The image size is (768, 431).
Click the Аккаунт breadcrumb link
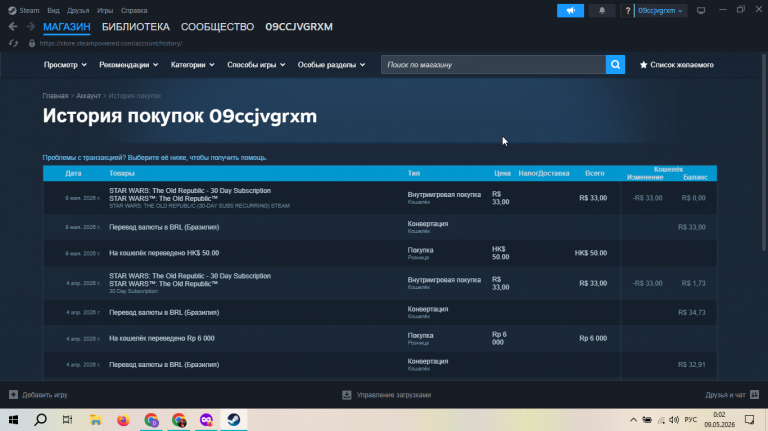tap(88, 96)
